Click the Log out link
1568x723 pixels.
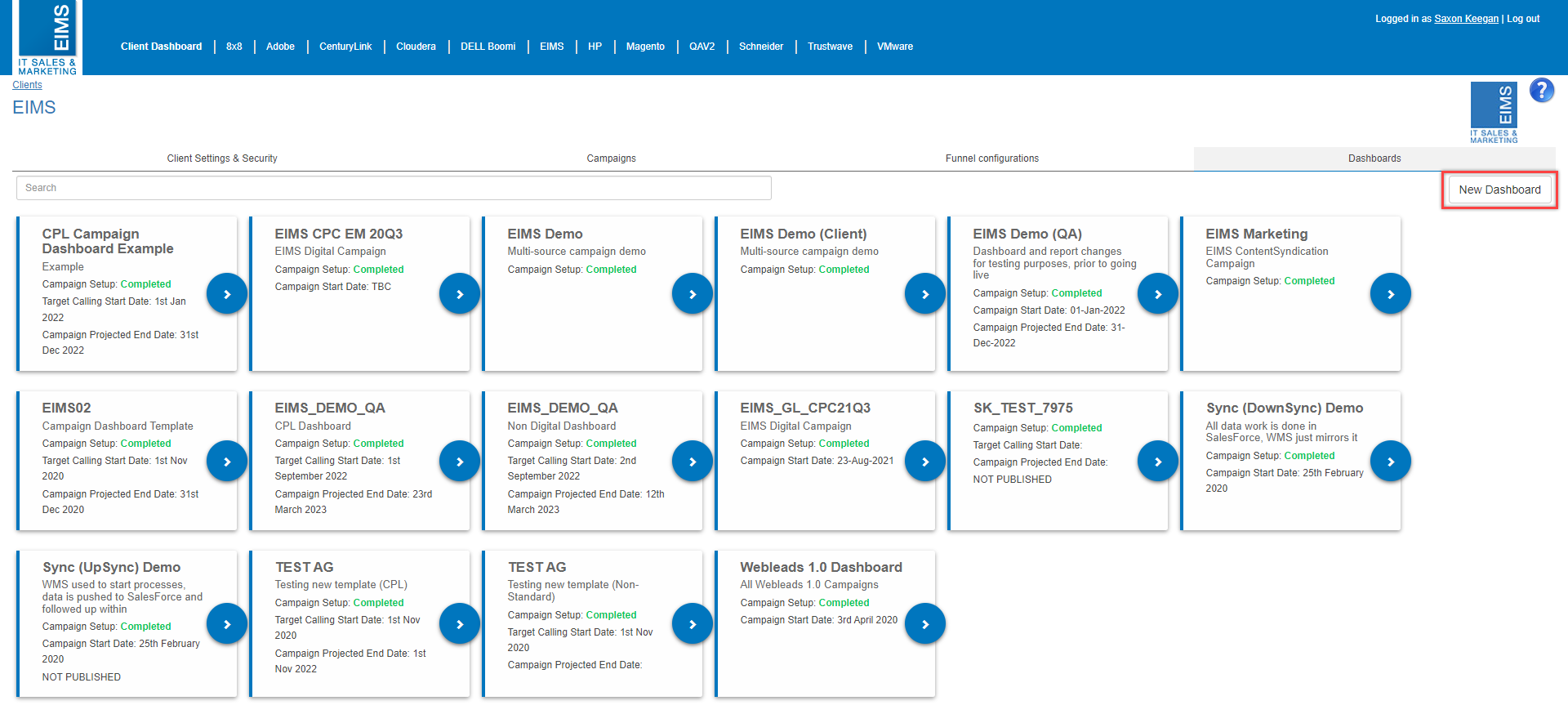point(1523,19)
